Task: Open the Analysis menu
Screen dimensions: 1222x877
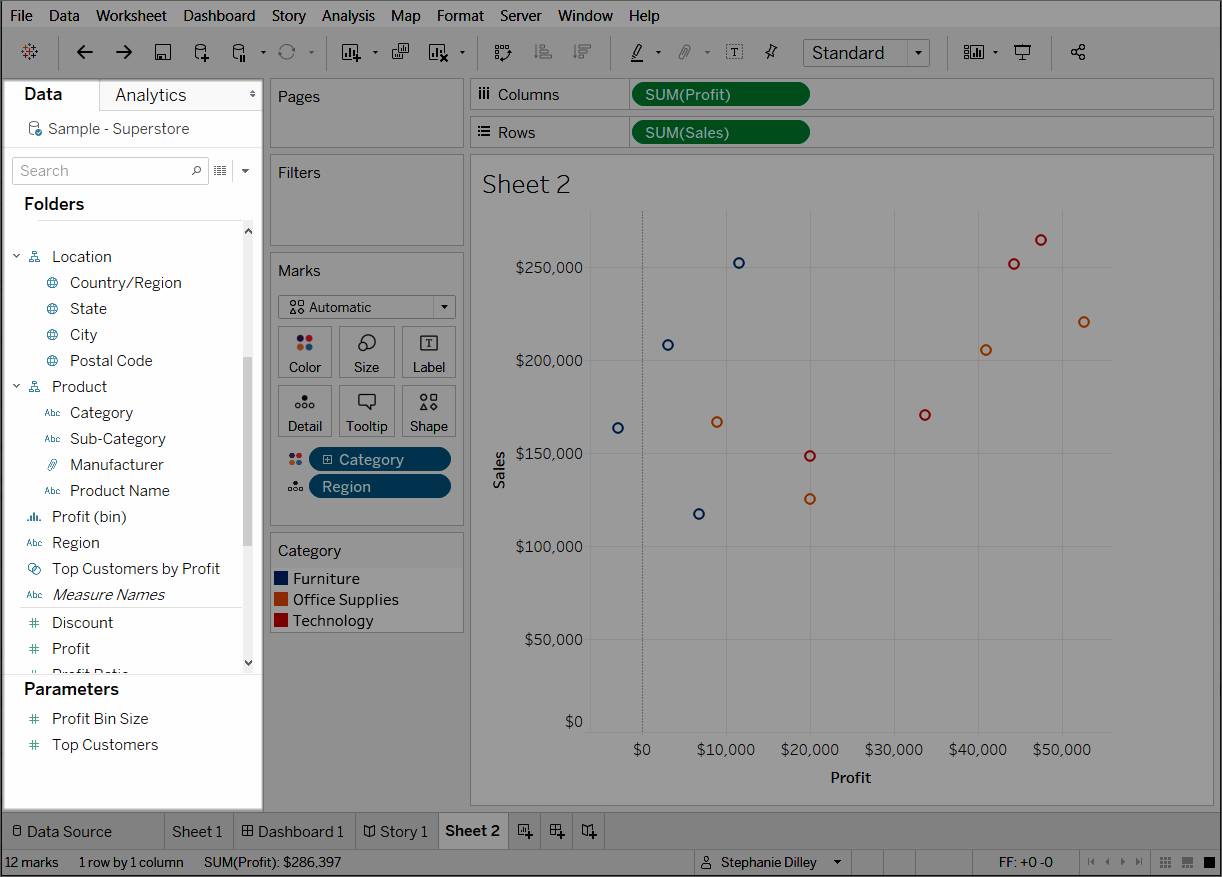Action: pyautogui.click(x=348, y=15)
